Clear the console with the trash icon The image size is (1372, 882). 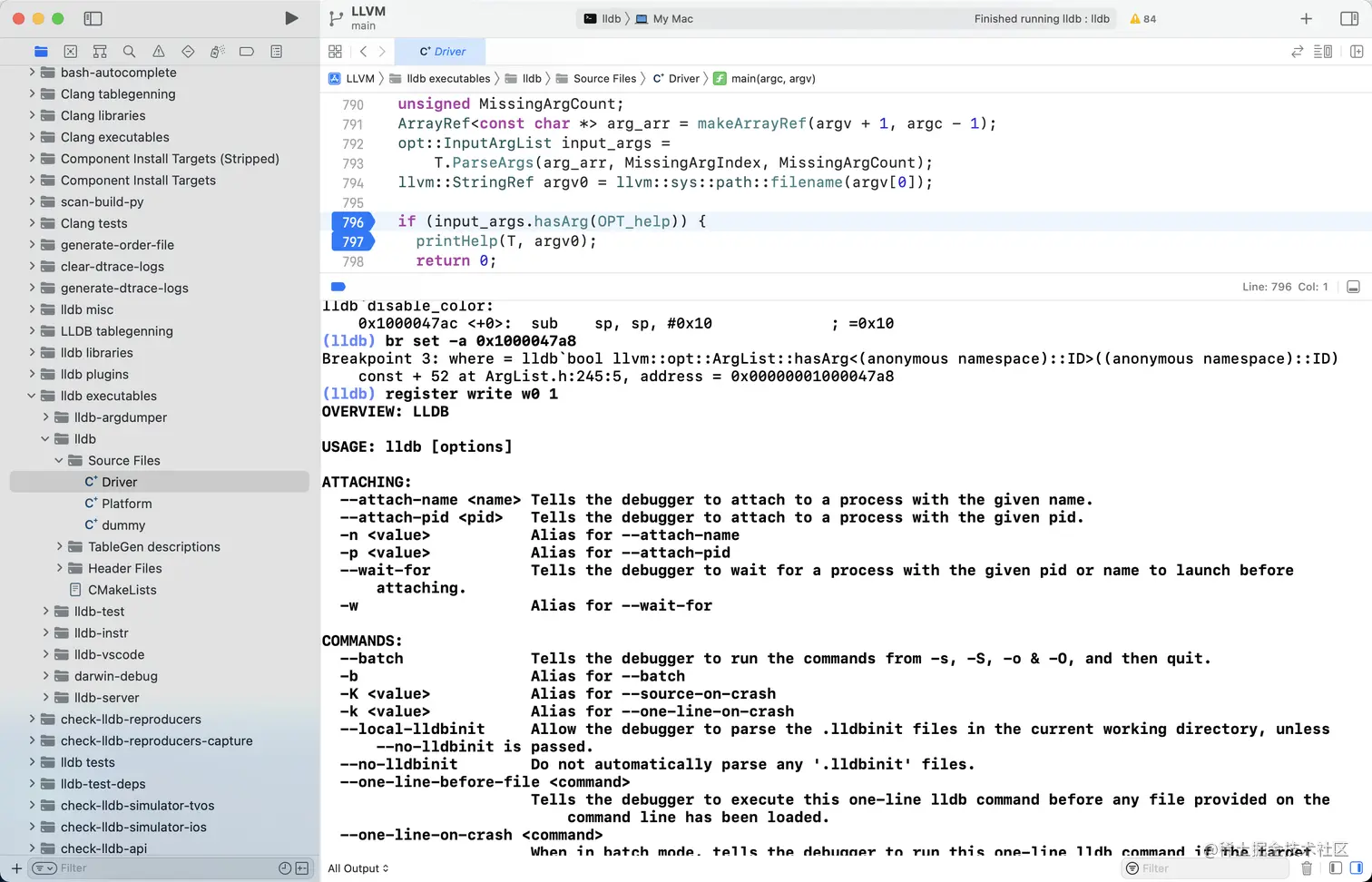pos(1307,868)
